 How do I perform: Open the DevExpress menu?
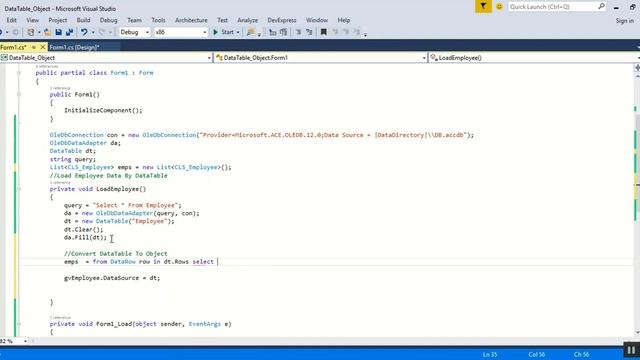point(282,20)
